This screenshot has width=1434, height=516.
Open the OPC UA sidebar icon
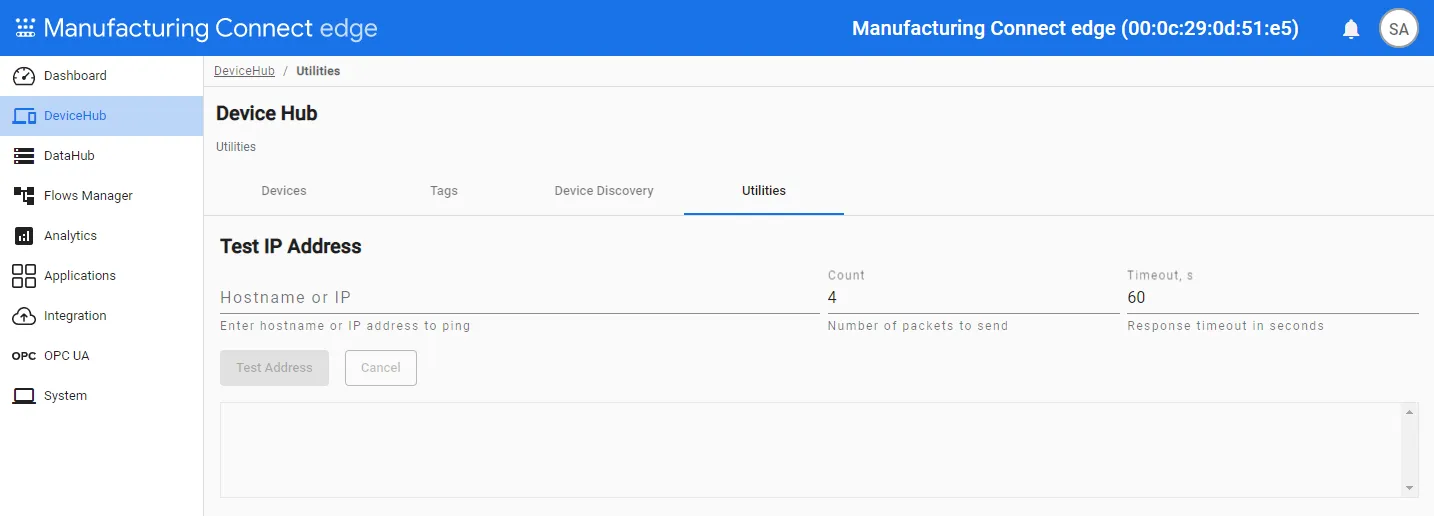click(24, 356)
